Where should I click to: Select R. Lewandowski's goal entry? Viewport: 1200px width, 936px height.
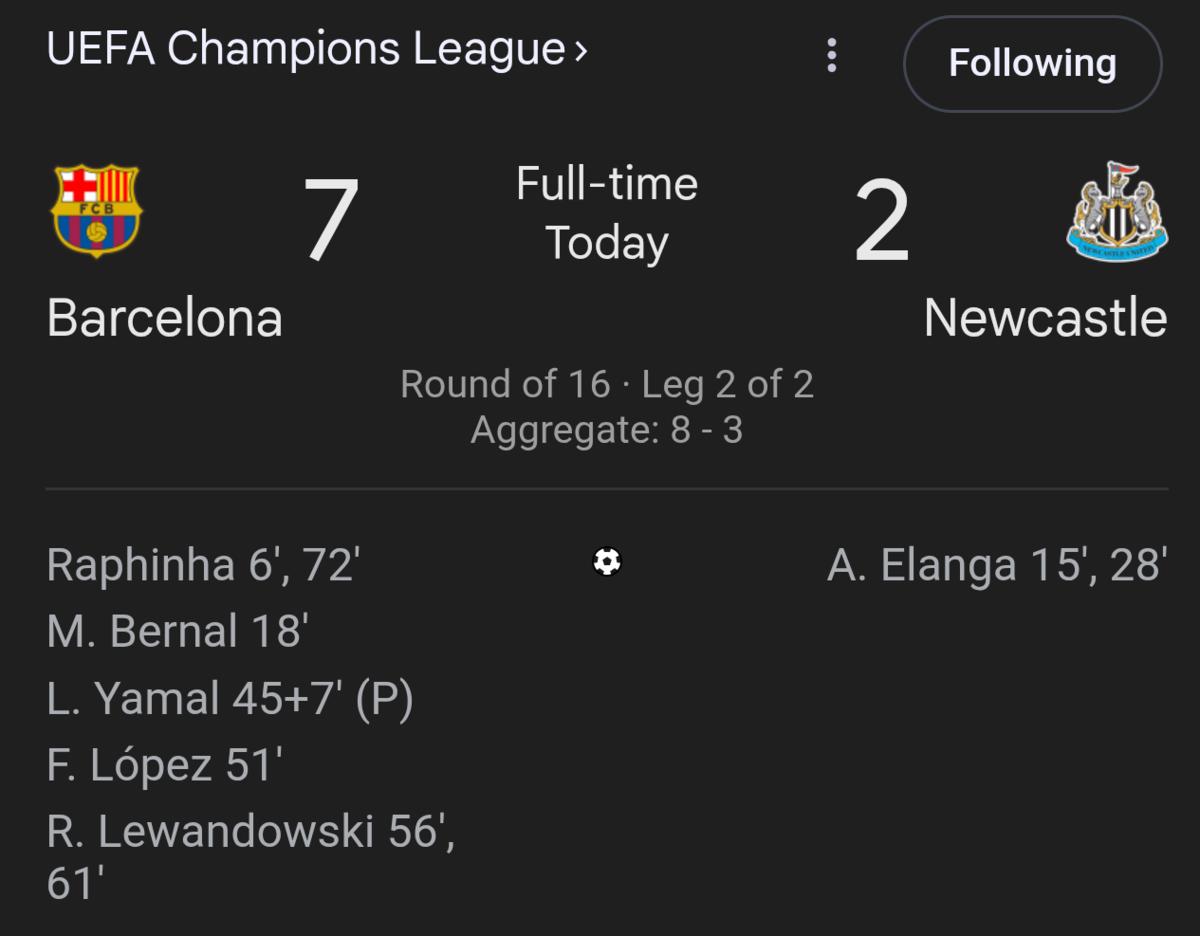pyautogui.click(x=250, y=832)
